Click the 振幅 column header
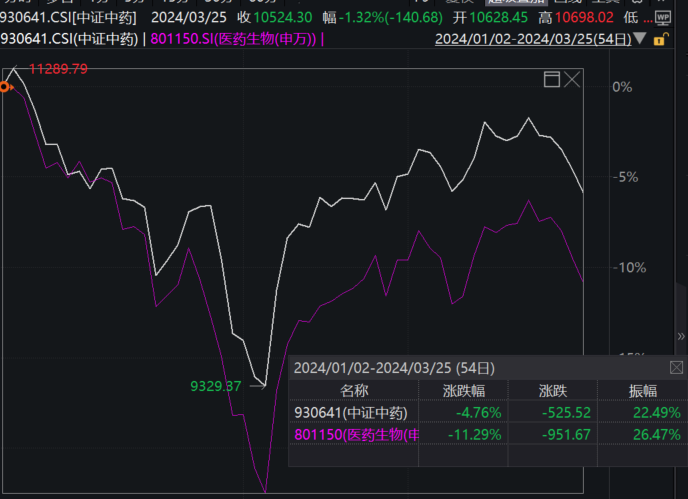 [x=643, y=390]
